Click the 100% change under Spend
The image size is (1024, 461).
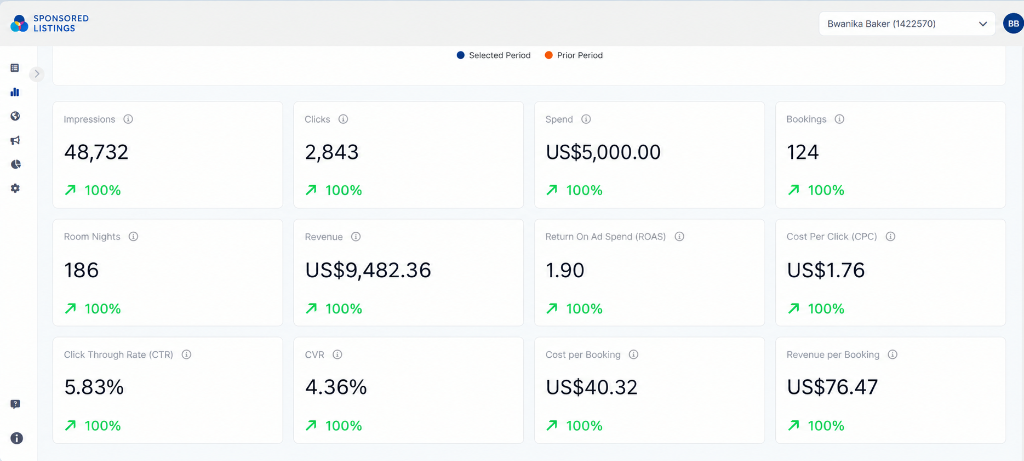(584, 191)
